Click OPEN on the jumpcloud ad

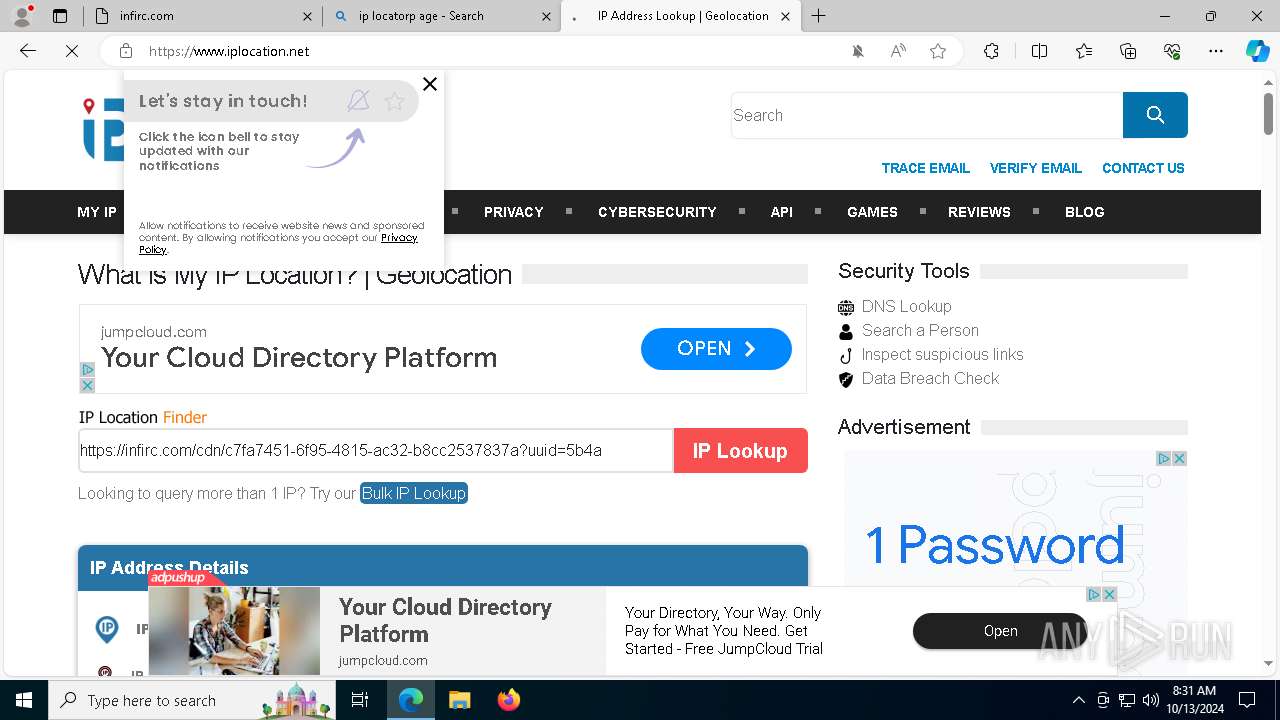pyautogui.click(x=716, y=349)
